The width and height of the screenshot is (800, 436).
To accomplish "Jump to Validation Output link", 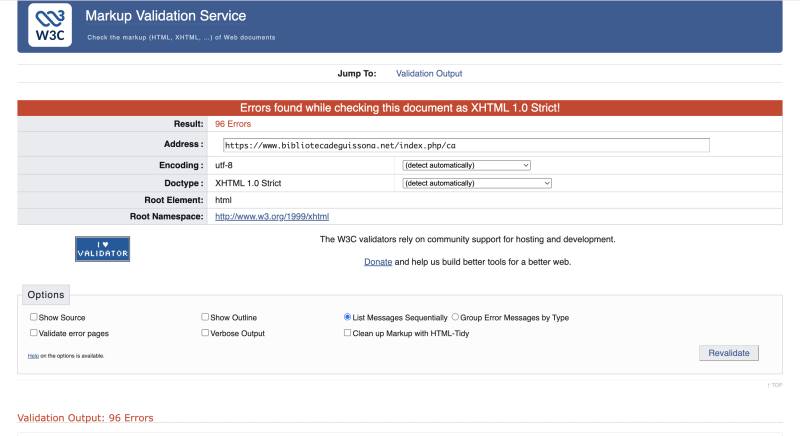I will coord(429,73).
